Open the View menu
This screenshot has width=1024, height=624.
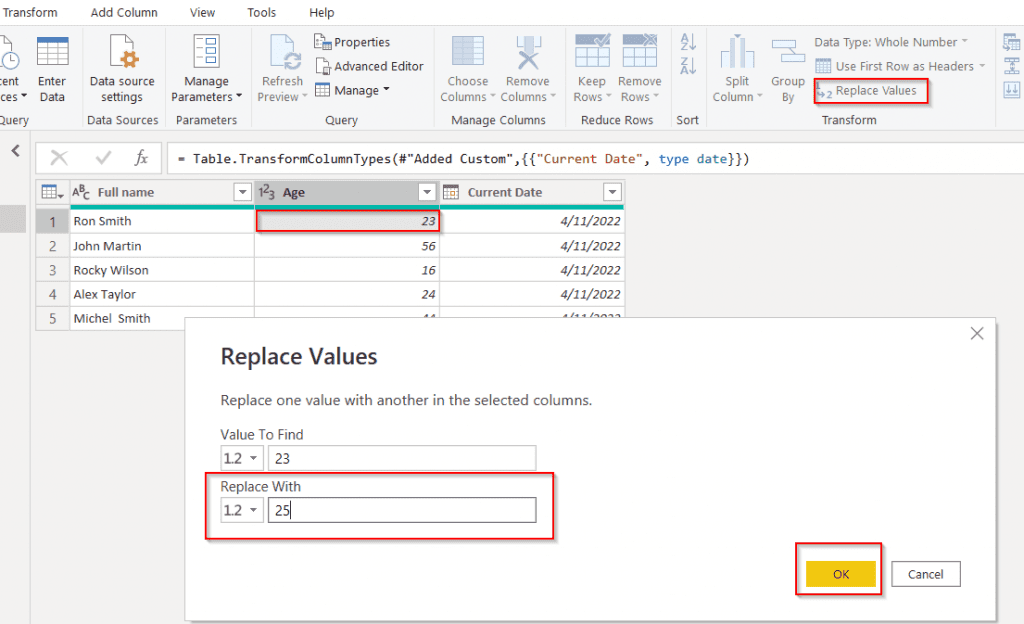tap(202, 12)
